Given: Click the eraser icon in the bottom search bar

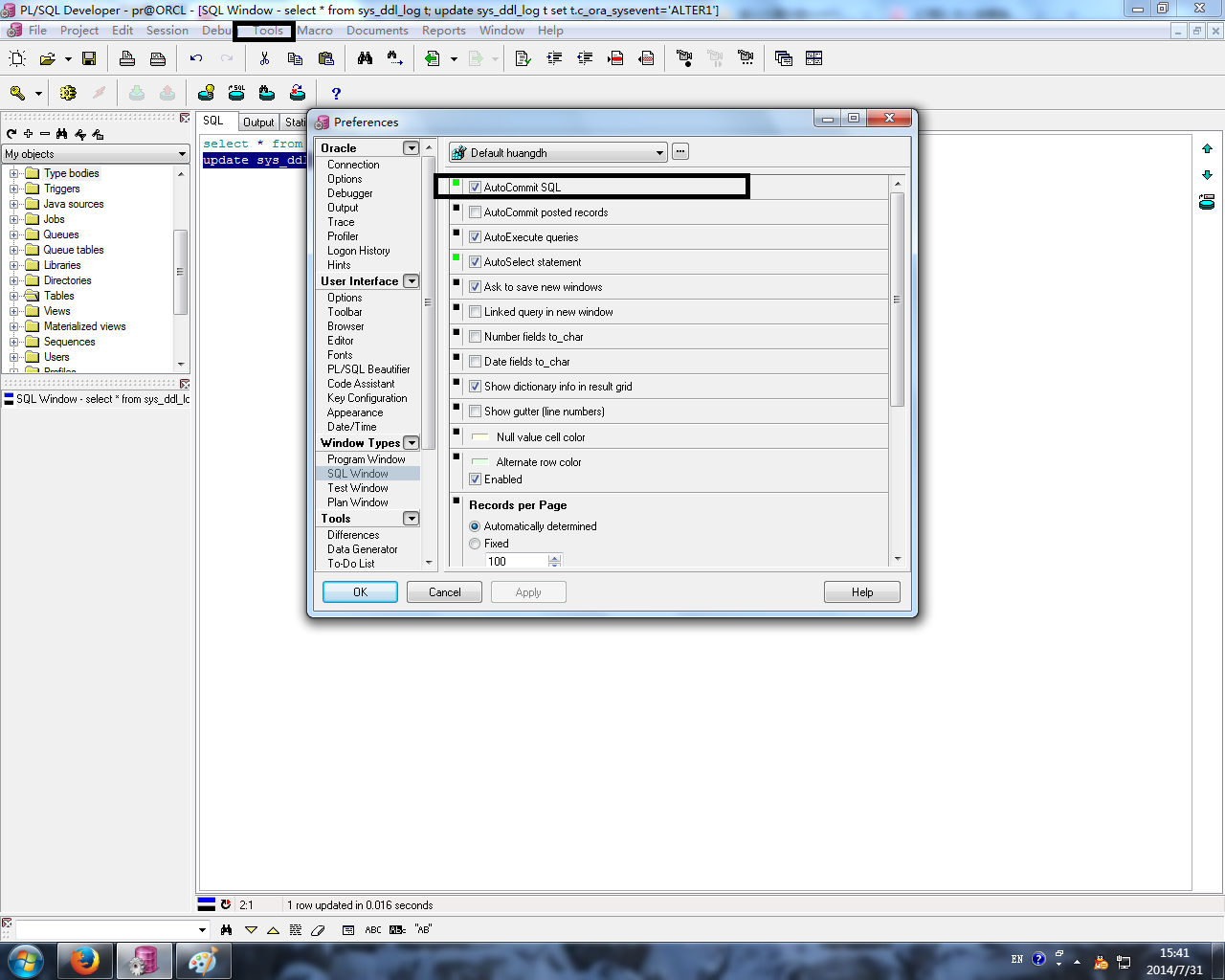Looking at the screenshot, I should (318, 929).
